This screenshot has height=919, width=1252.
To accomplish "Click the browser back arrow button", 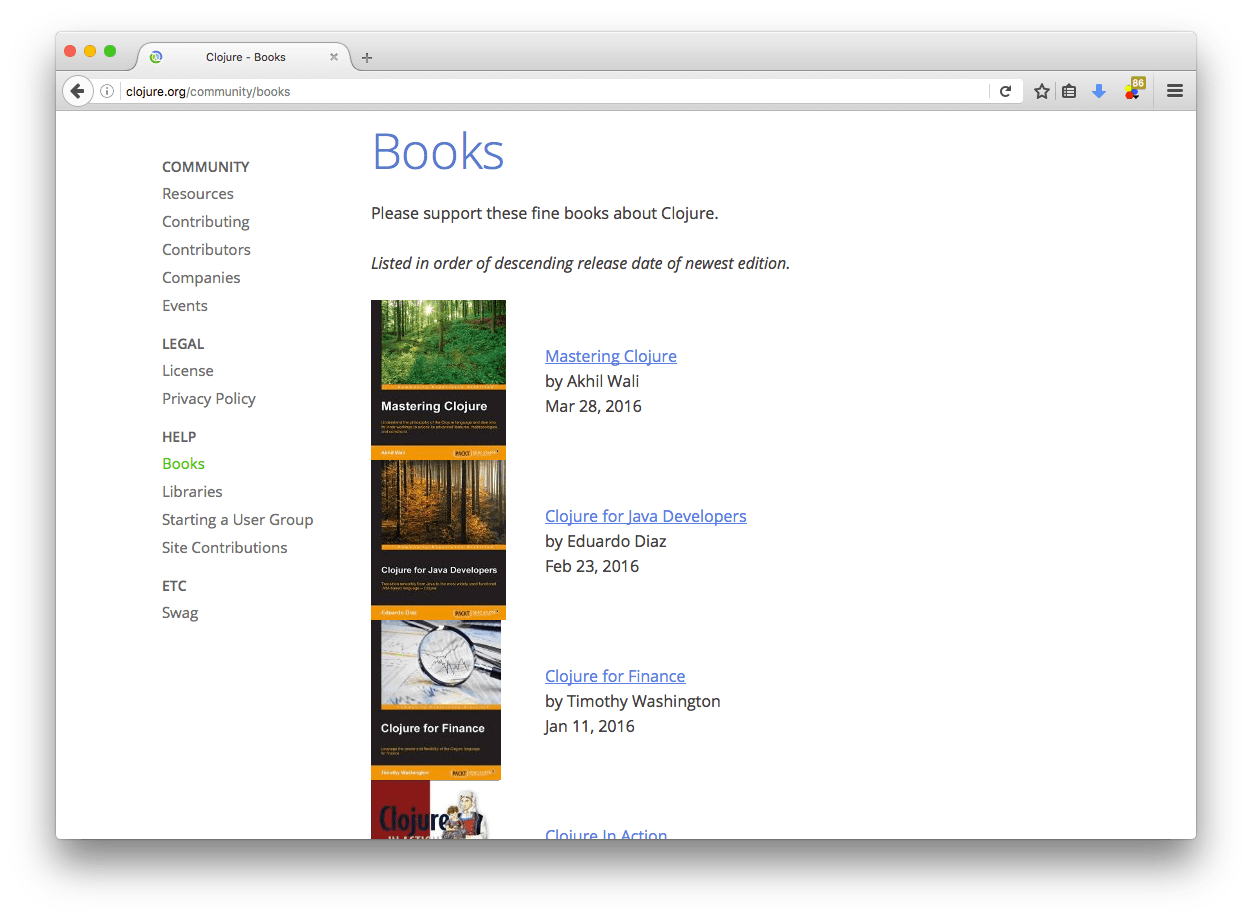I will pyautogui.click(x=77, y=91).
